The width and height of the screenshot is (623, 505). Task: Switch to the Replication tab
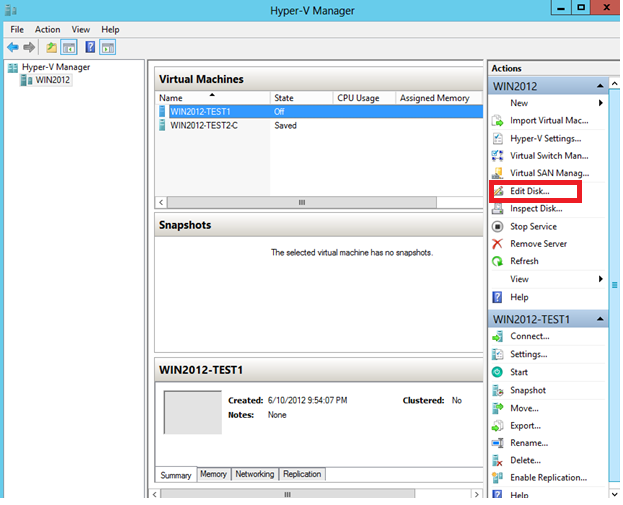302,474
